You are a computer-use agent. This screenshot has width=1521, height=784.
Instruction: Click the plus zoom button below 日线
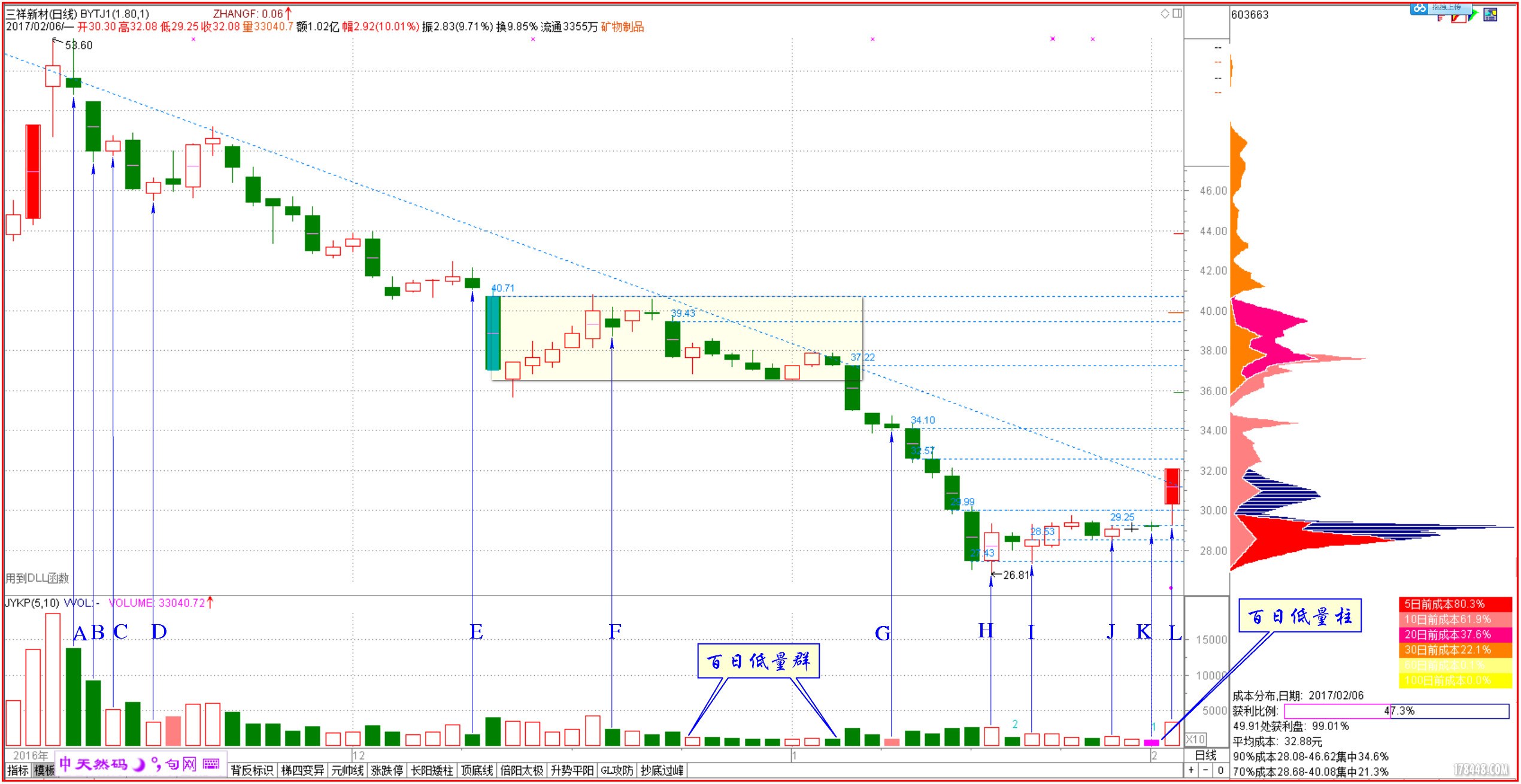1192,770
